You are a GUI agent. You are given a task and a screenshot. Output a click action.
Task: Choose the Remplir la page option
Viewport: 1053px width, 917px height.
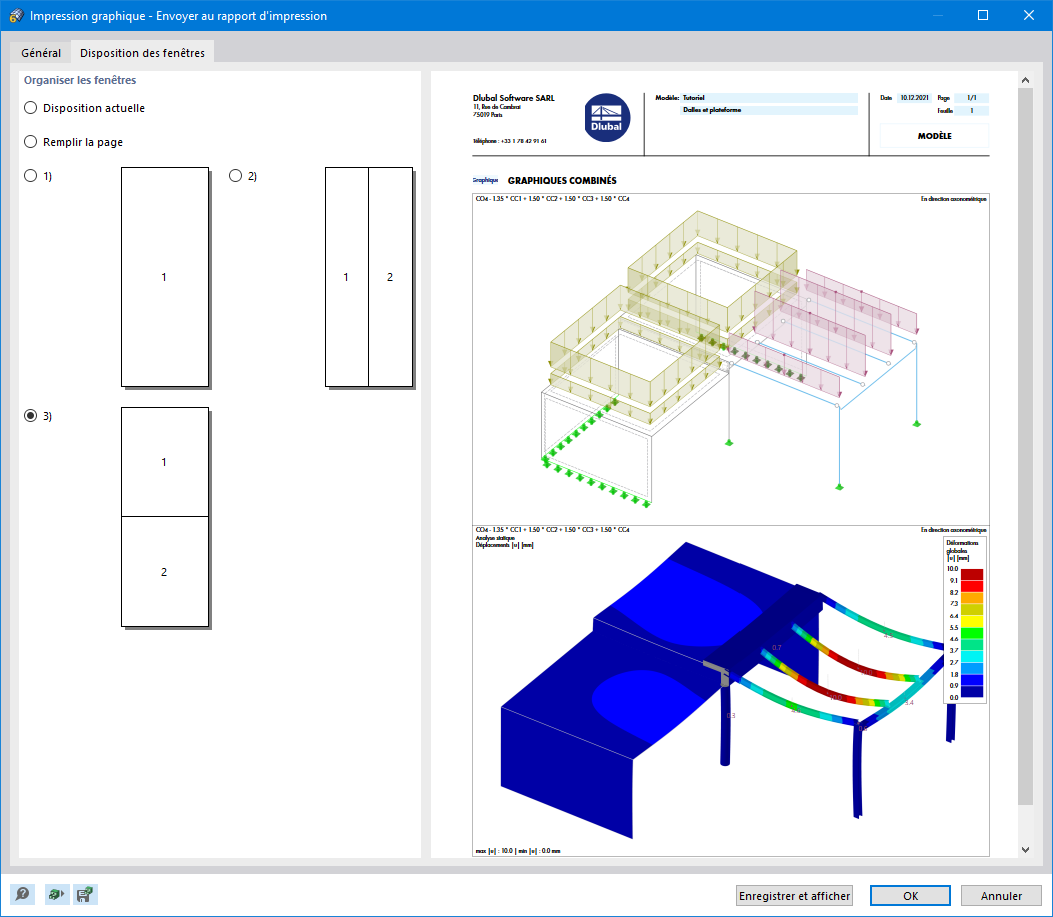(x=30, y=142)
